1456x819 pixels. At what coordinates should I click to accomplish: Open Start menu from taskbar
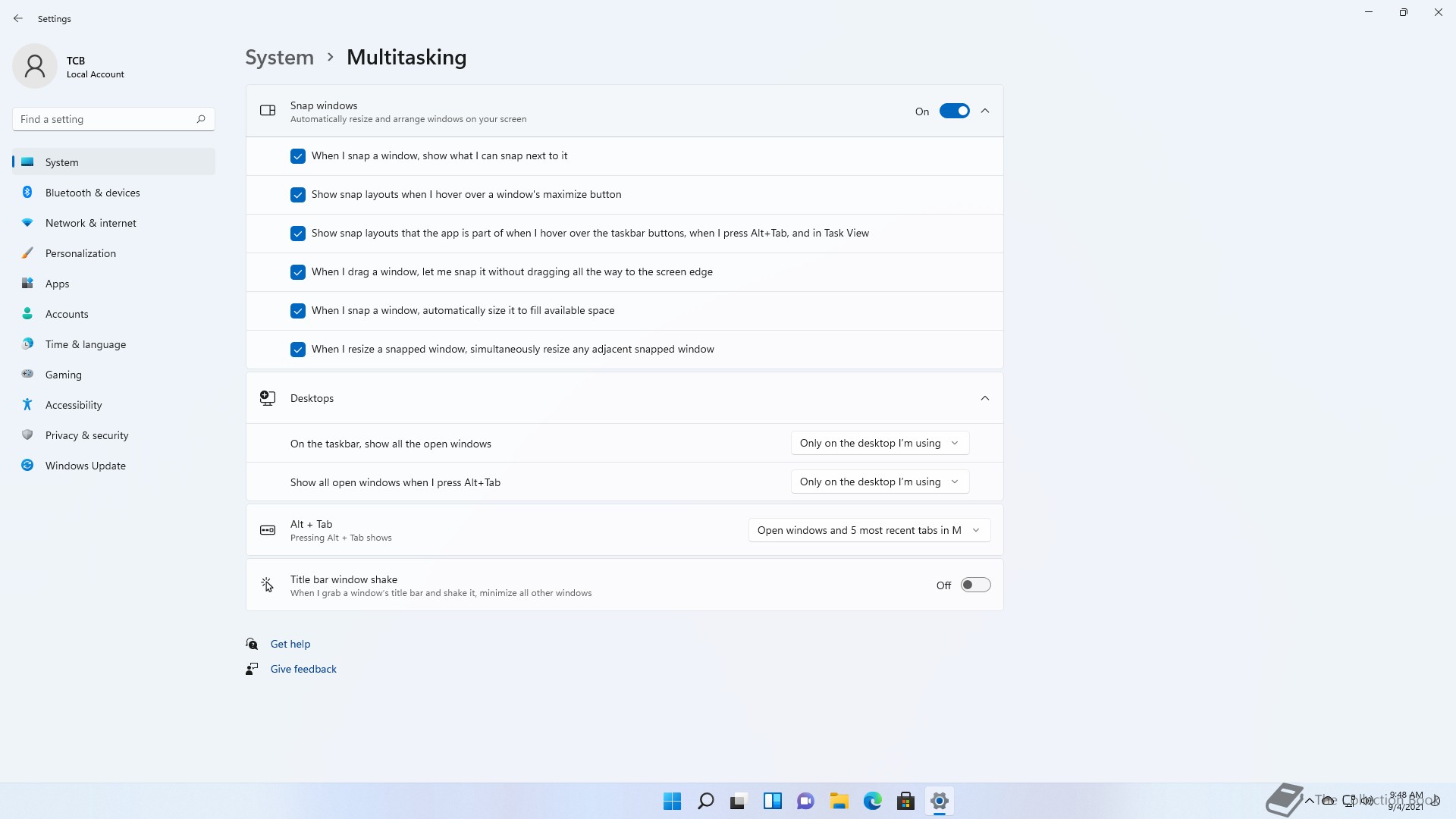click(x=672, y=802)
